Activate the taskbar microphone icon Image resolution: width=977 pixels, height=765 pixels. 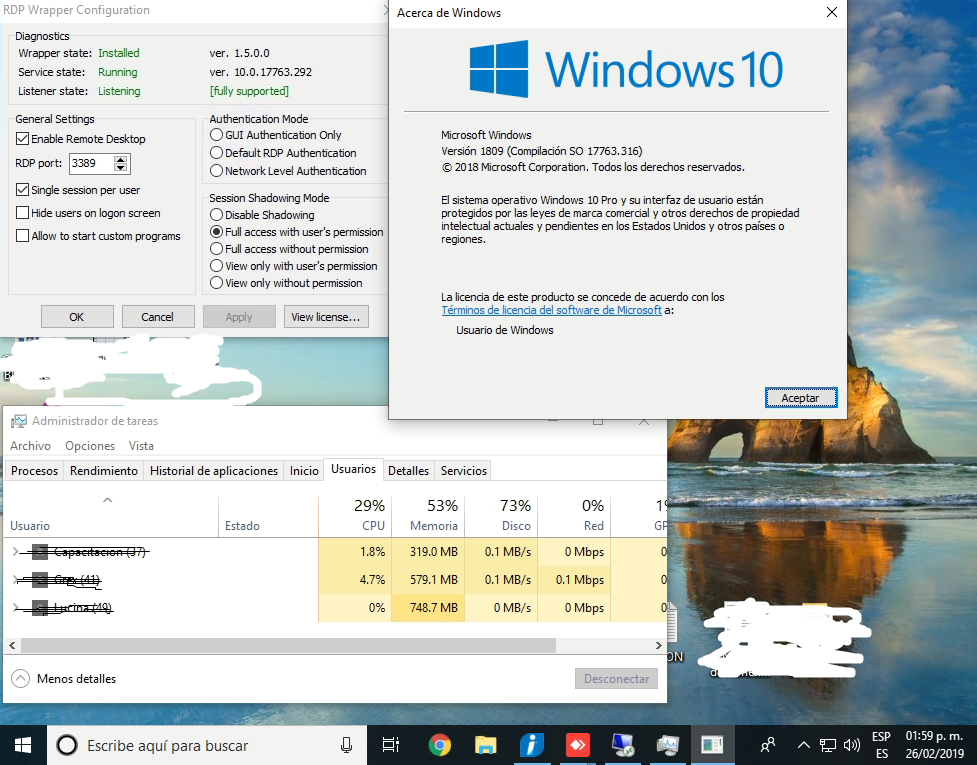[x=346, y=745]
